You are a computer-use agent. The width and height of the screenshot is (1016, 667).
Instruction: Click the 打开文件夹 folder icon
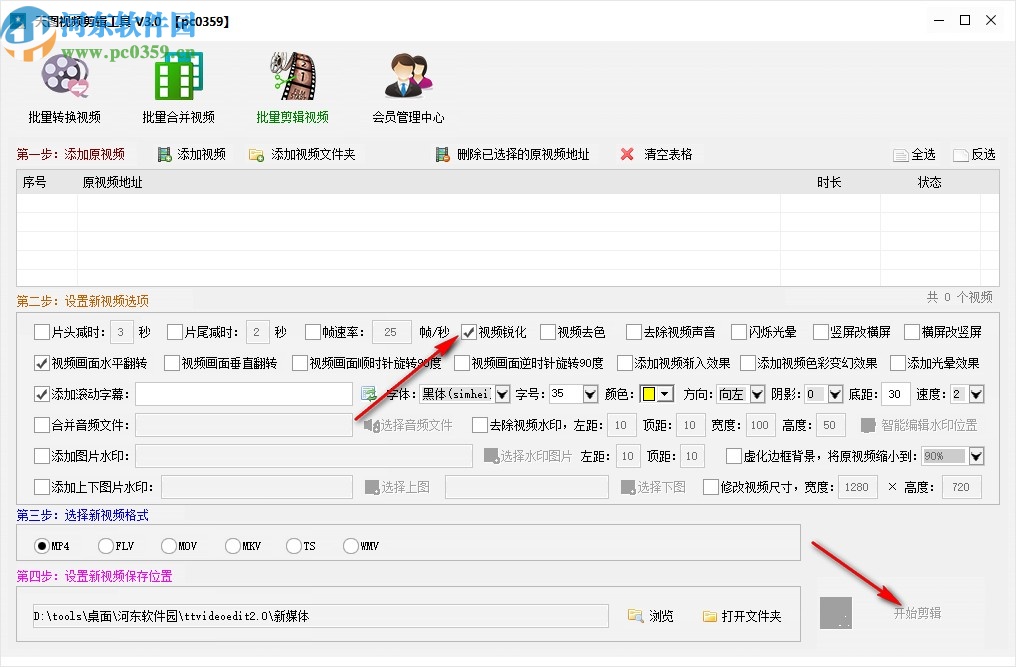[x=710, y=616]
